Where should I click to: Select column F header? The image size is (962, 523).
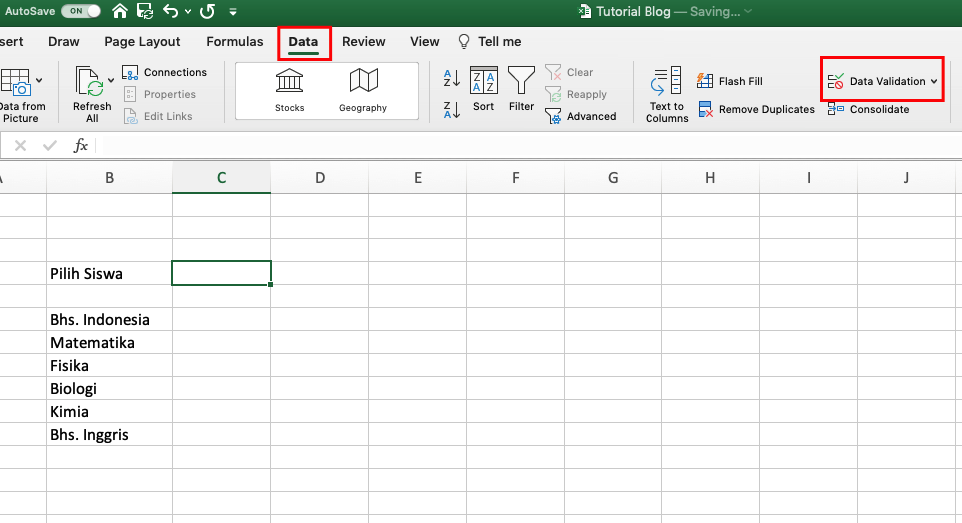point(515,178)
